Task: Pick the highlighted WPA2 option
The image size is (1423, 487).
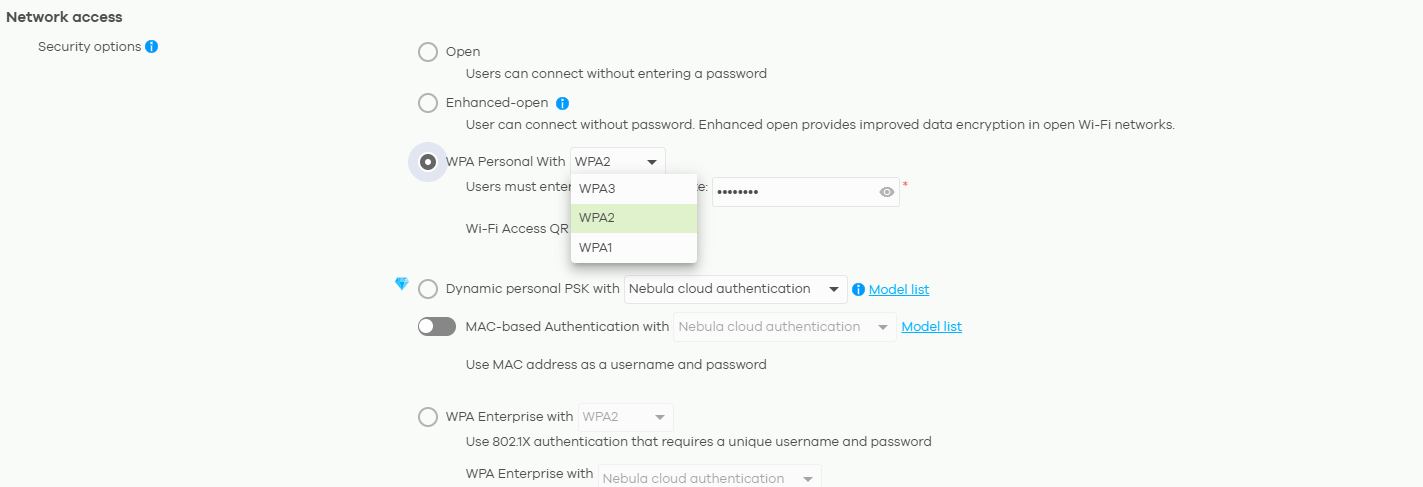Action: point(634,218)
